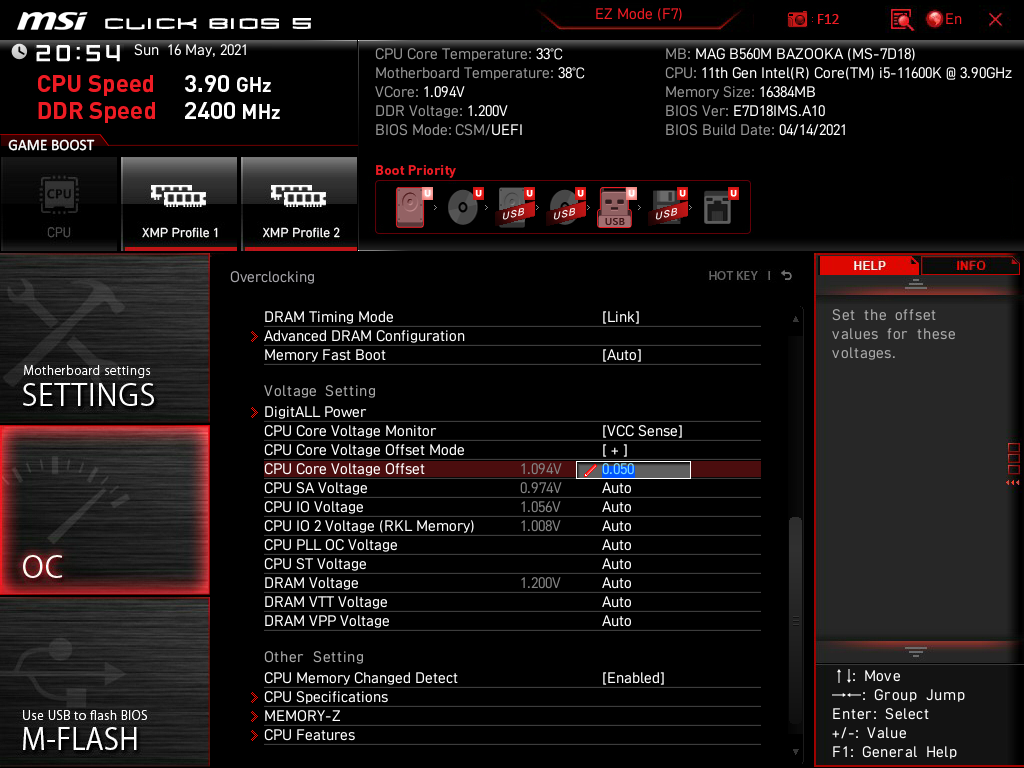Click the help panel bottom handle
This screenshot has width=1024, height=768.
coord(916,652)
